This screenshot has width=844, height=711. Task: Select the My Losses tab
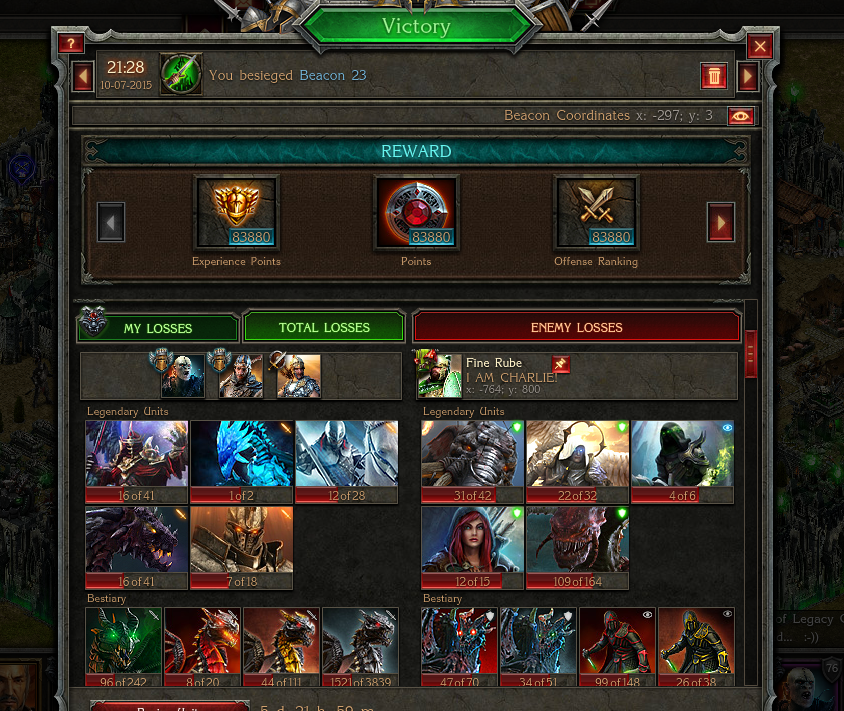click(158, 328)
